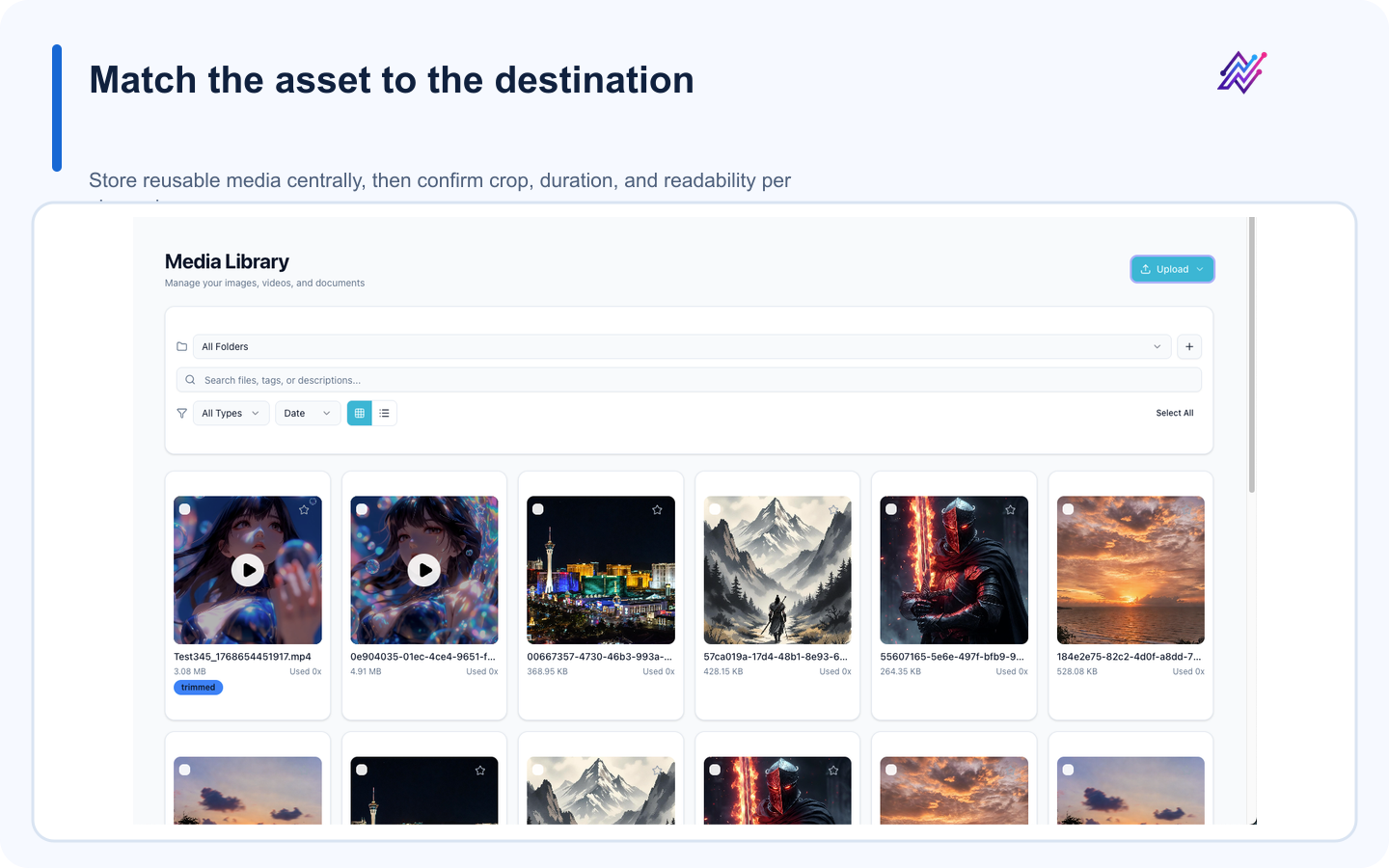Image resolution: width=1389 pixels, height=868 pixels.
Task: Click the 528.08 KB file size
Action: click(x=1076, y=671)
